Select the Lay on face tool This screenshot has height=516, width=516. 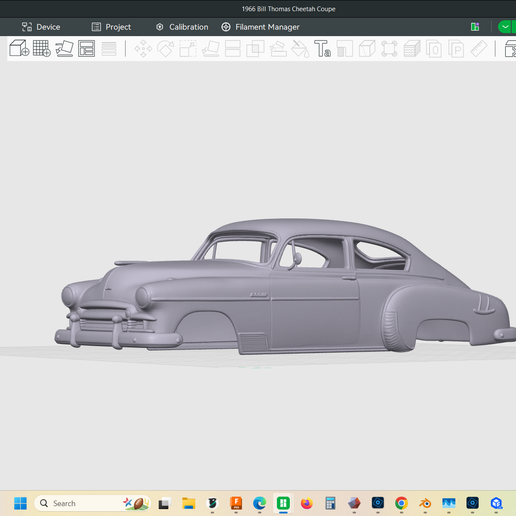pos(211,49)
